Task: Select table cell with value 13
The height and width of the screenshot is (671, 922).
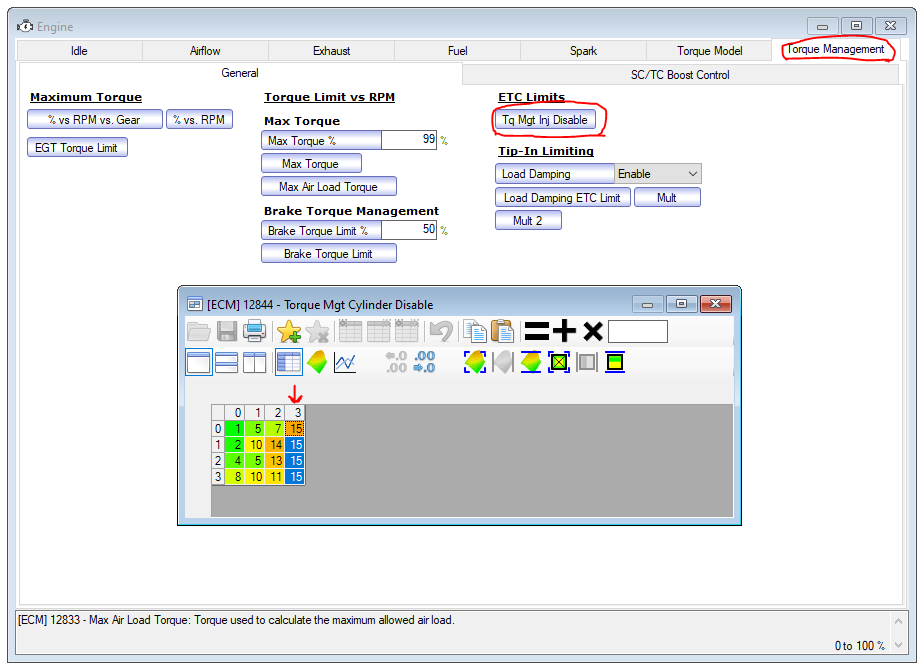Action: click(x=275, y=460)
